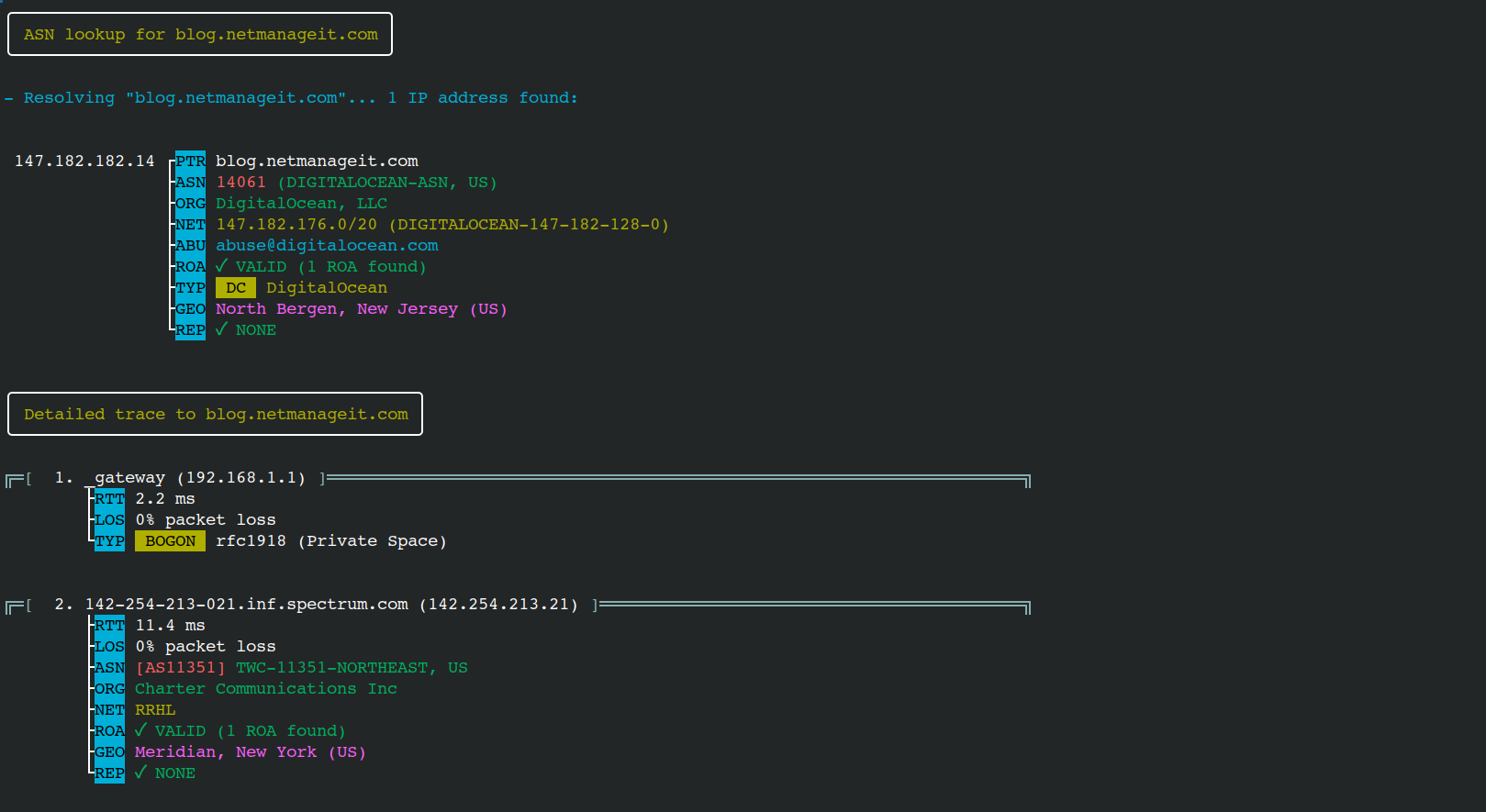Click the gateway (192.168.1.1) hop title
This screenshot has width=1486, height=812.
pyautogui.click(x=199, y=478)
